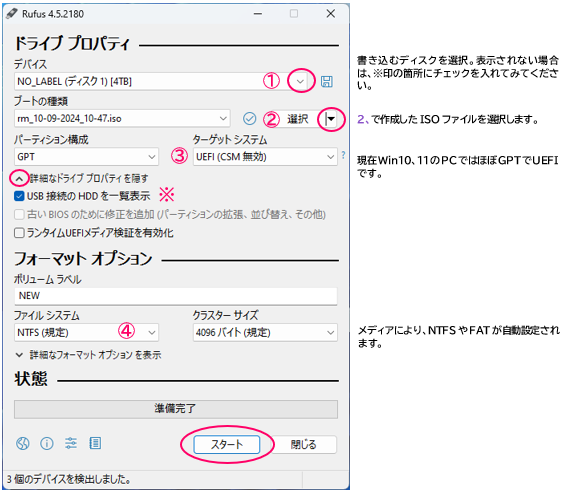Open the about info icon
The image size is (565, 494).
(x=47, y=443)
